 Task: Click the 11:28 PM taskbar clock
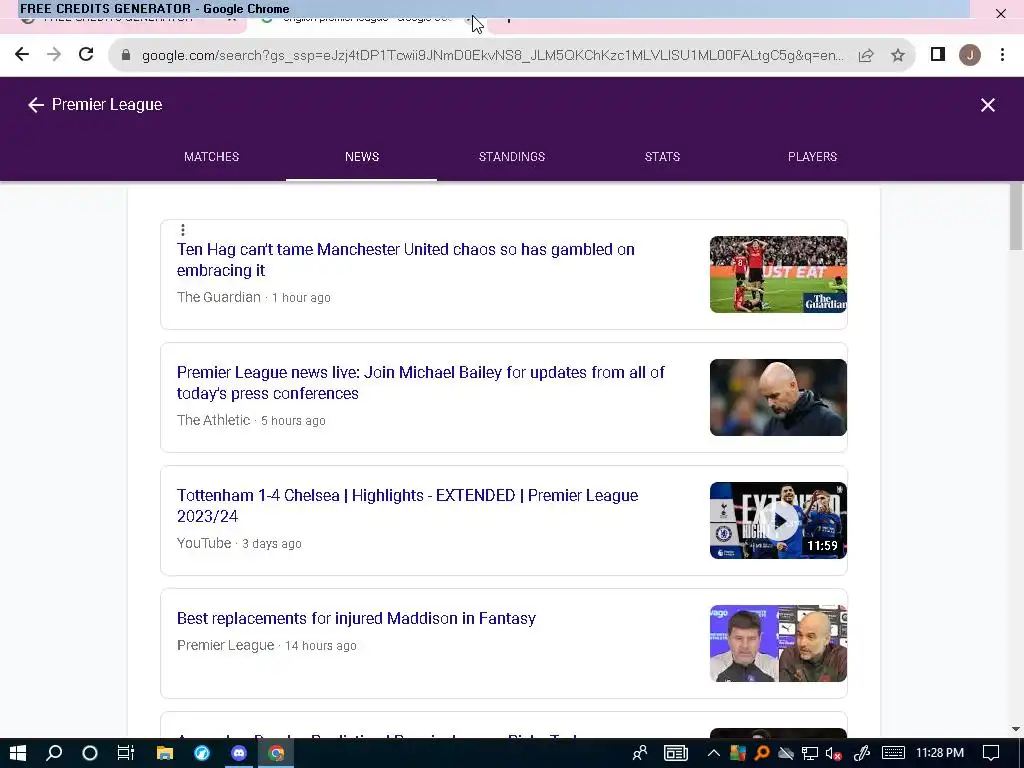[939, 753]
